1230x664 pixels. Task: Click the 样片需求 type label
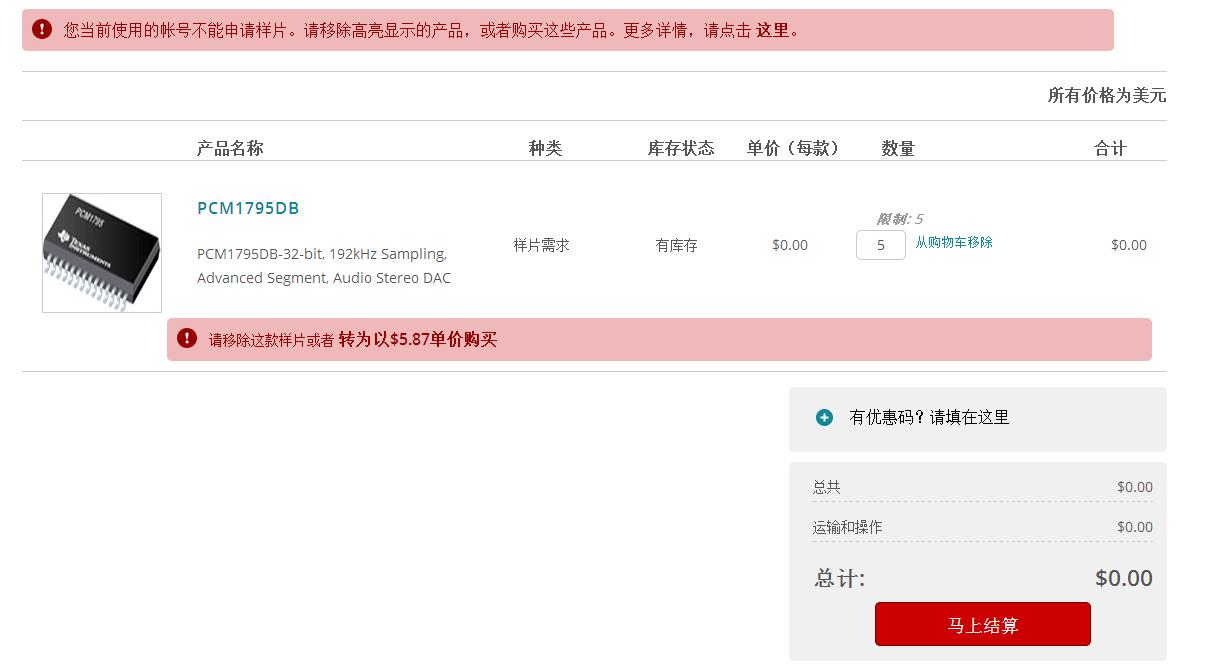(x=542, y=245)
